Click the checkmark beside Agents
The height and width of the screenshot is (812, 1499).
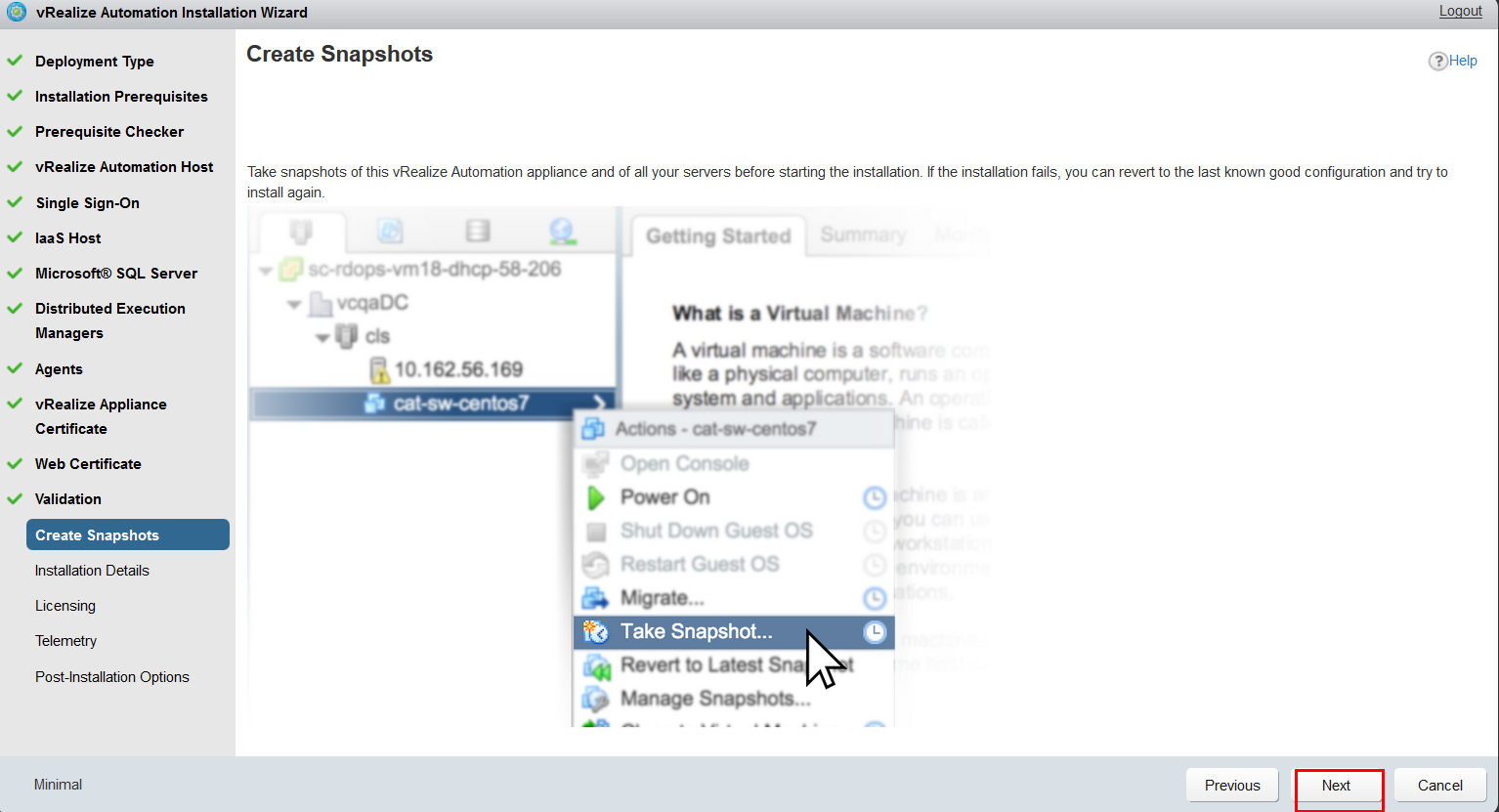point(15,368)
